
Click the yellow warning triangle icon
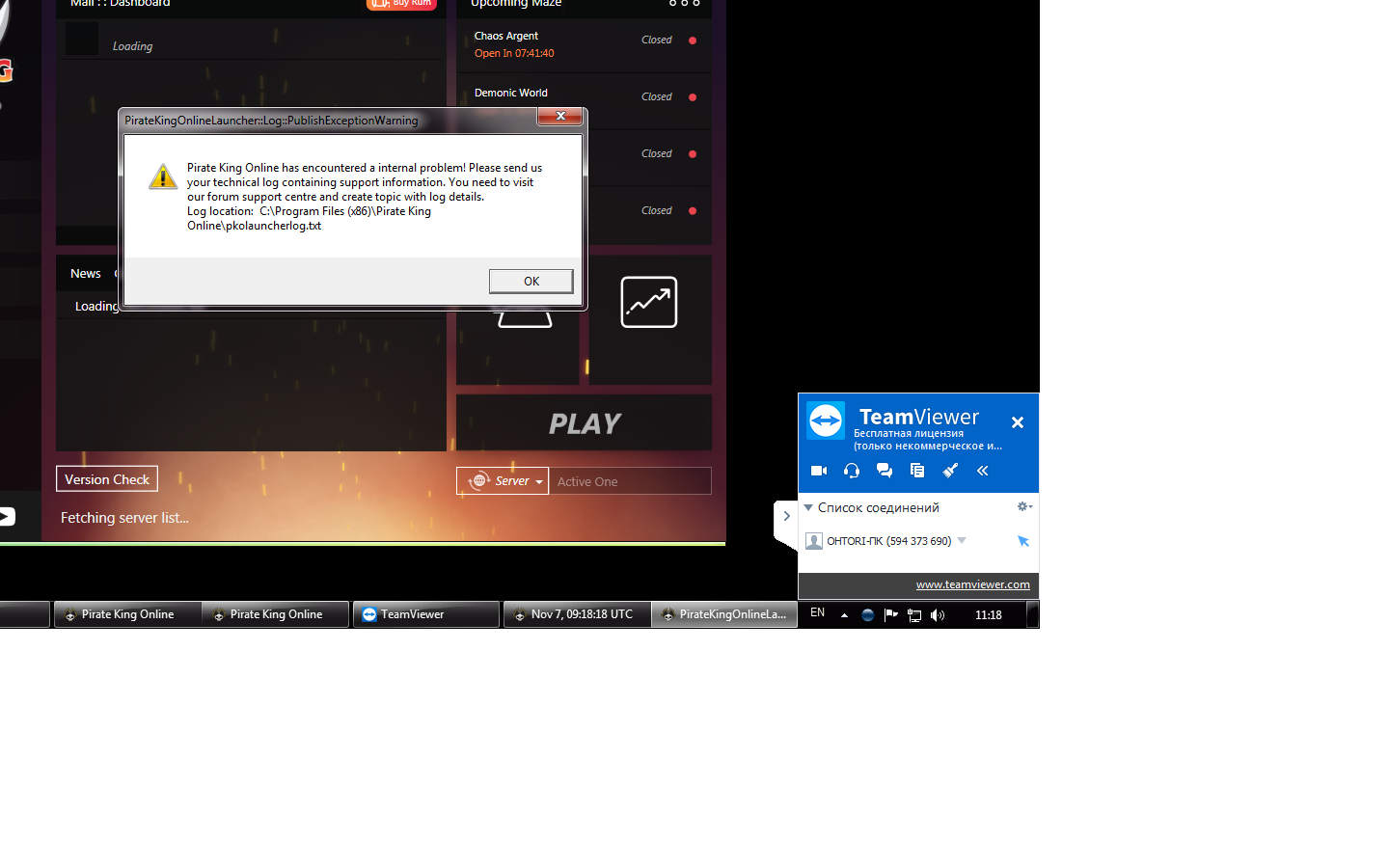point(162,176)
